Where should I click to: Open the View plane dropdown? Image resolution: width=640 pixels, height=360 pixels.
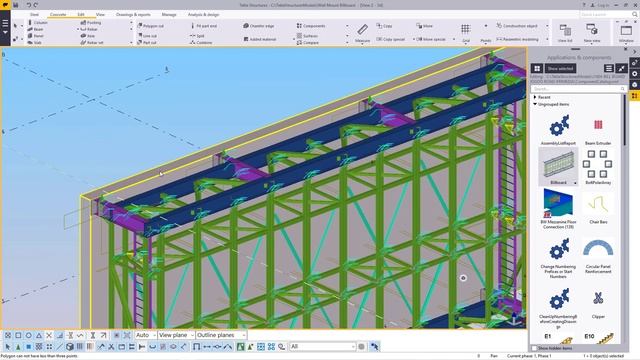point(176,335)
